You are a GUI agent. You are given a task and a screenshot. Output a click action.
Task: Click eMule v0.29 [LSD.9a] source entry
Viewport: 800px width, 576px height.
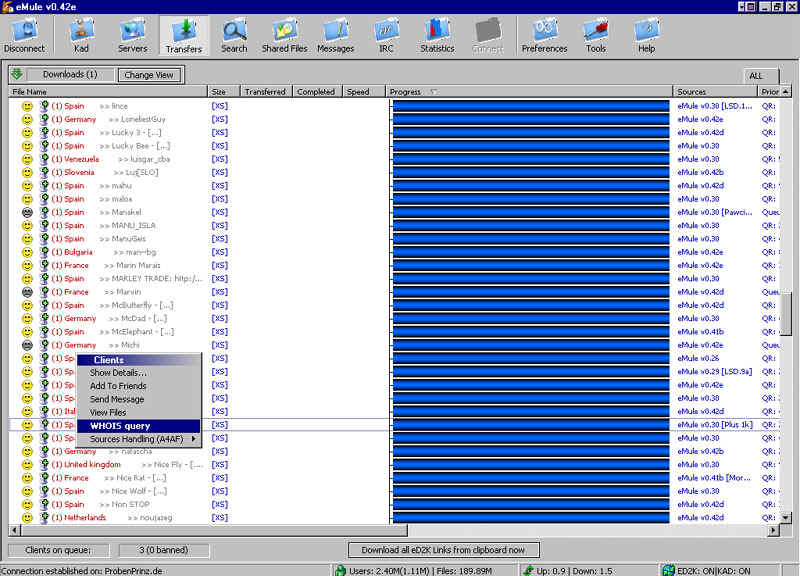tap(715, 371)
